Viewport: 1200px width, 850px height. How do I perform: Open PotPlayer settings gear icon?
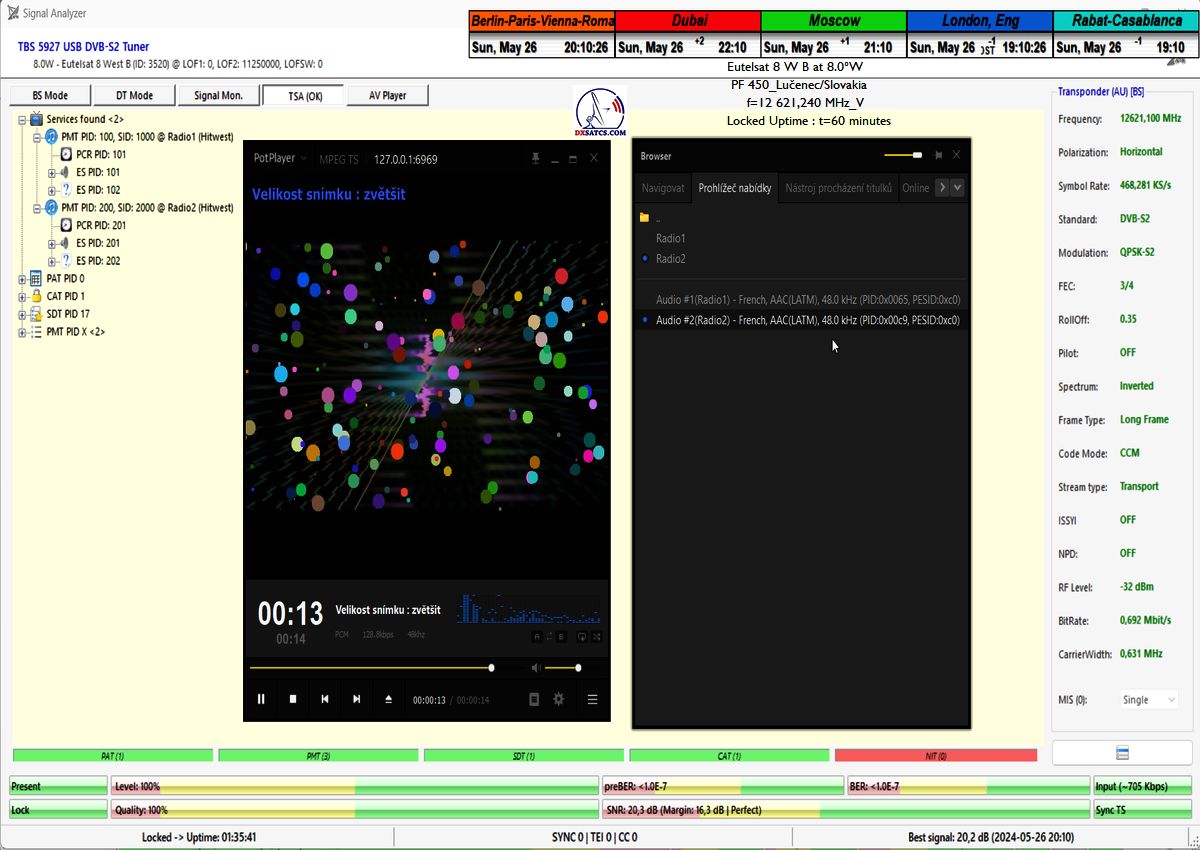coord(559,699)
